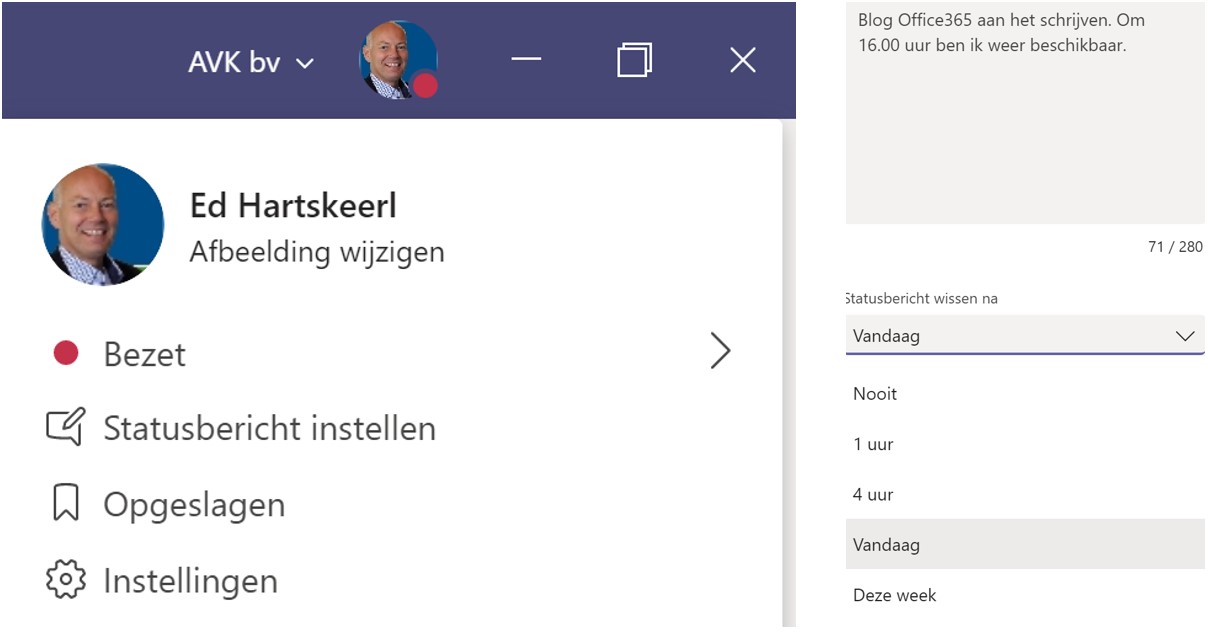The height and width of the screenshot is (635, 1208).
Task: Select Nooit from the clear-after list
Action: click(875, 394)
